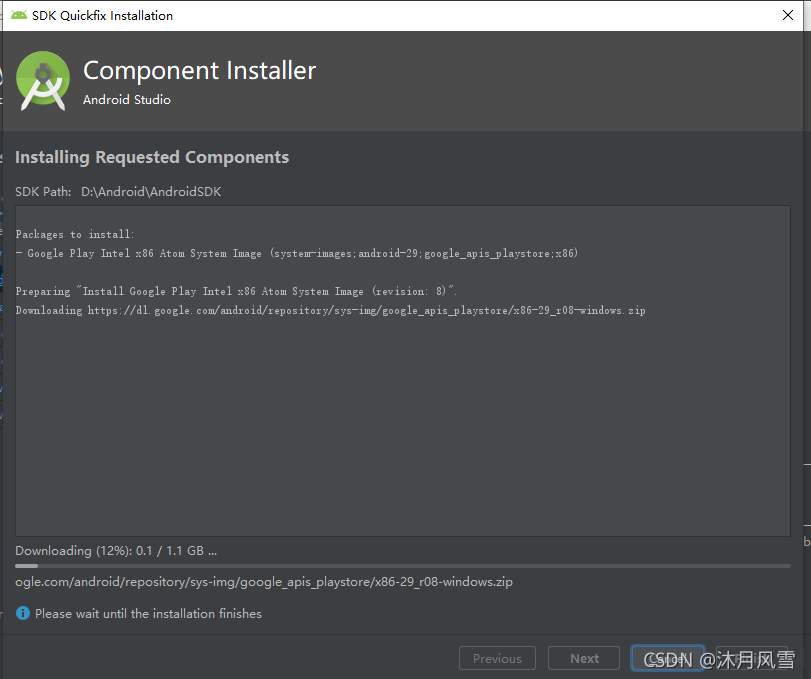Click the 'Packages to install:' log line

tap(74, 234)
